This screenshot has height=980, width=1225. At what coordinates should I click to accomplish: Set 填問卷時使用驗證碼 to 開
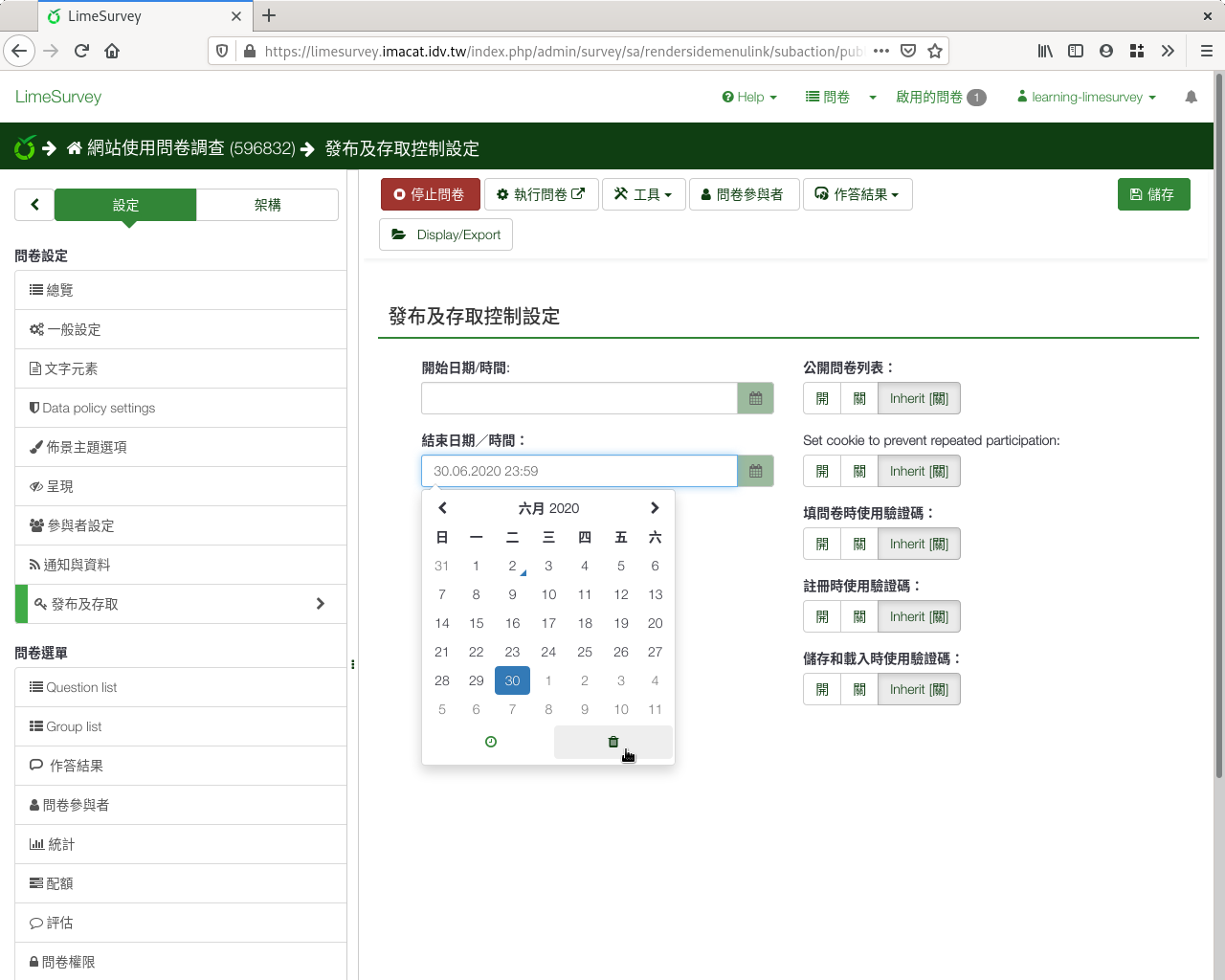pyautogui.click(x=822, y=544)
